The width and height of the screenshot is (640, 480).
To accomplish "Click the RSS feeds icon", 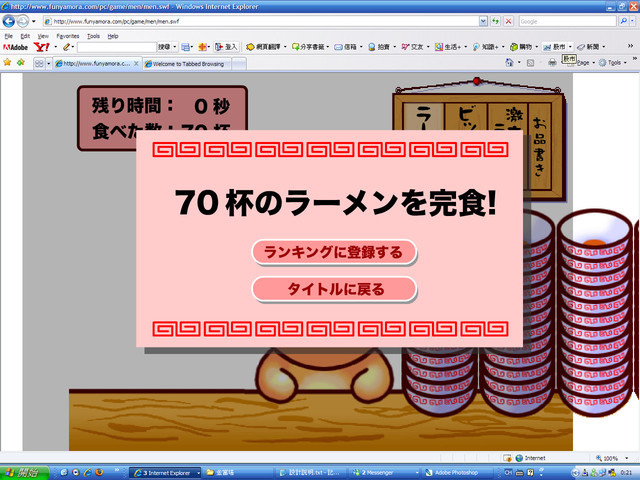I will coord(530,63).
